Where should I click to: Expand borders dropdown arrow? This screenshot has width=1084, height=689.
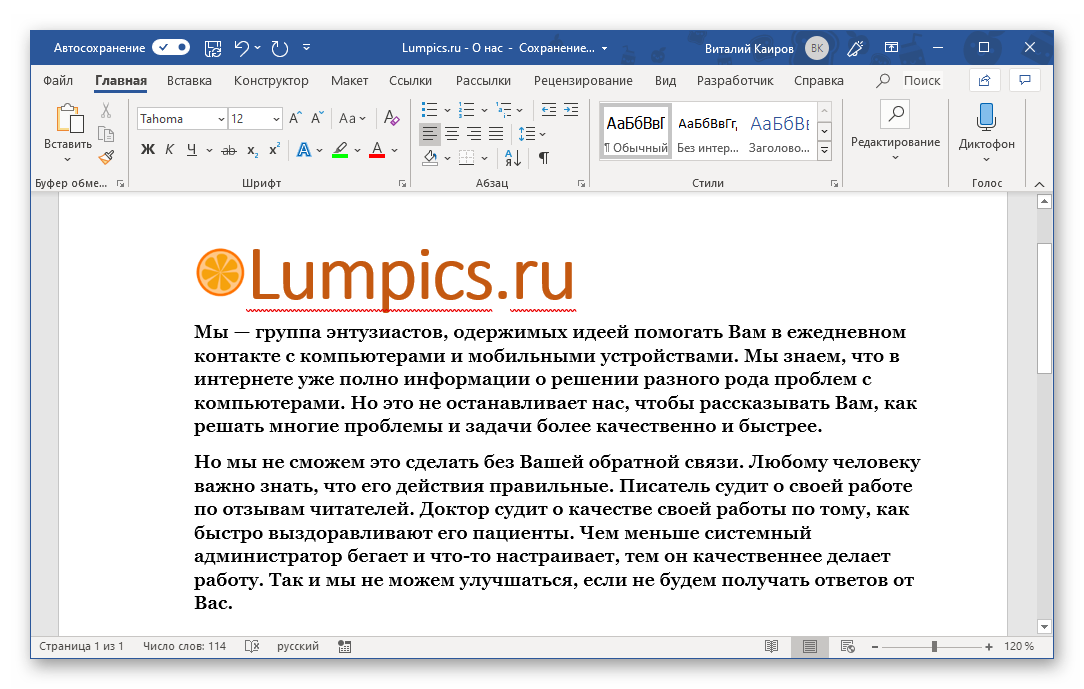tap(485, 158)
